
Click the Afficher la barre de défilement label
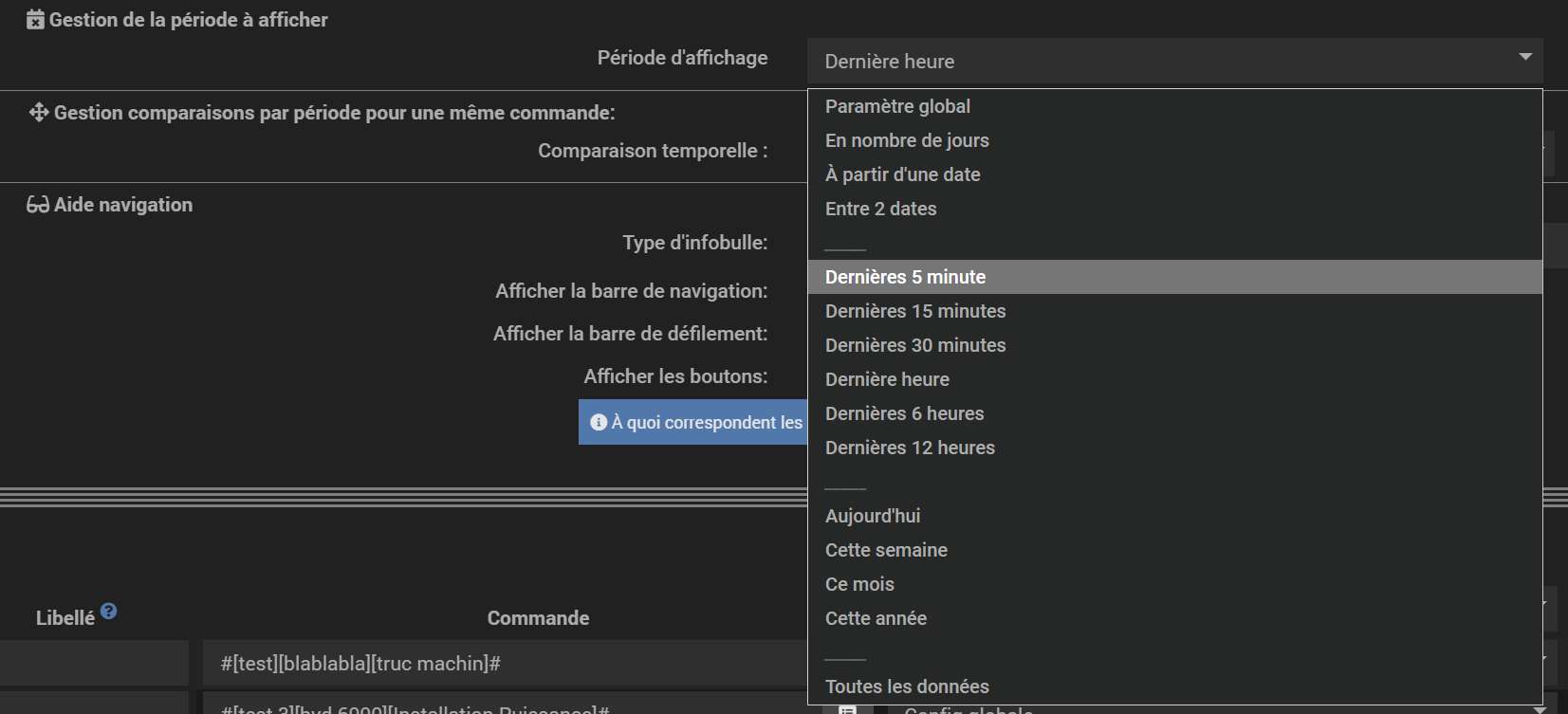[631, 334]
